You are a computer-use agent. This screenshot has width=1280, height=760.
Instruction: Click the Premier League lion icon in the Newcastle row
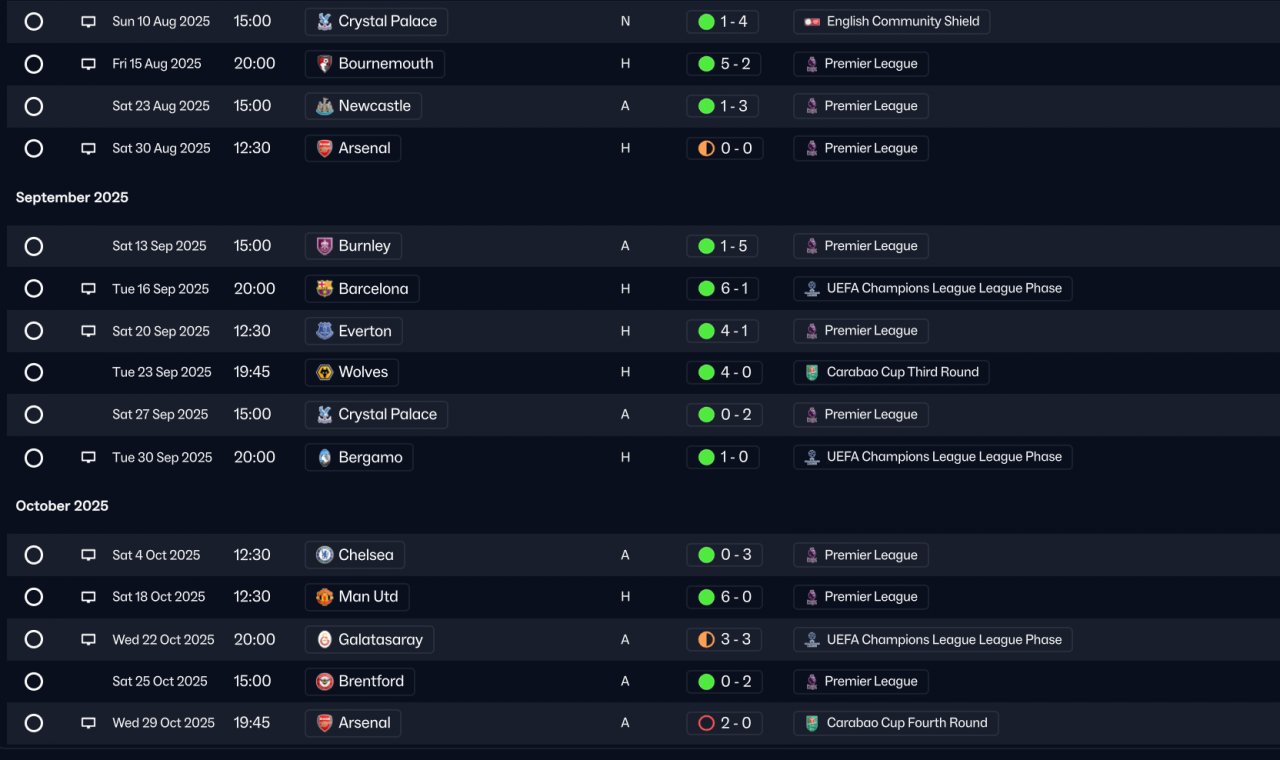[811, 106]
